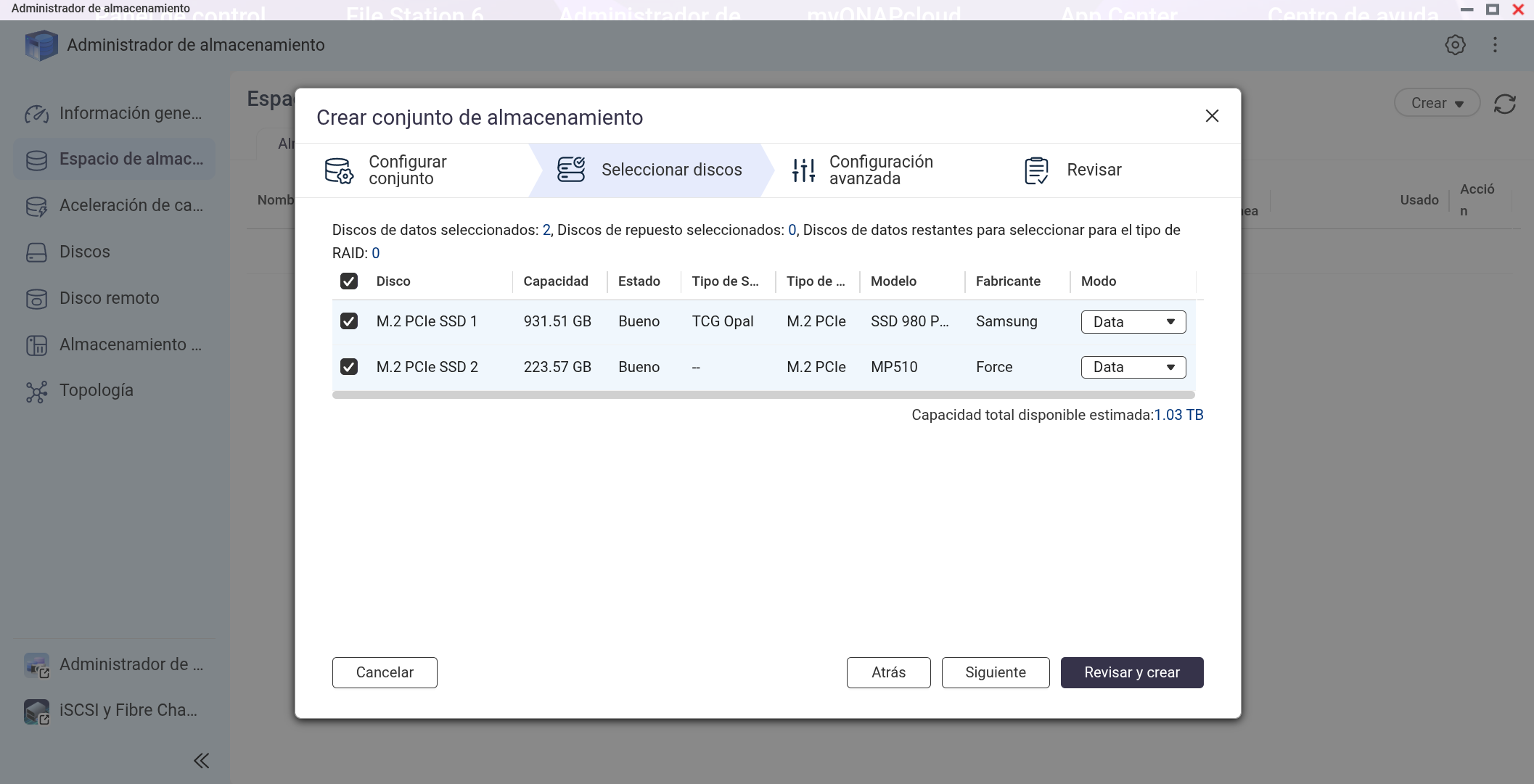The height and width of the screenshot is (784, 1534).
Task: Uncheck M.2 PCIe SSD 2 checkbox
Action: point(349,367)
